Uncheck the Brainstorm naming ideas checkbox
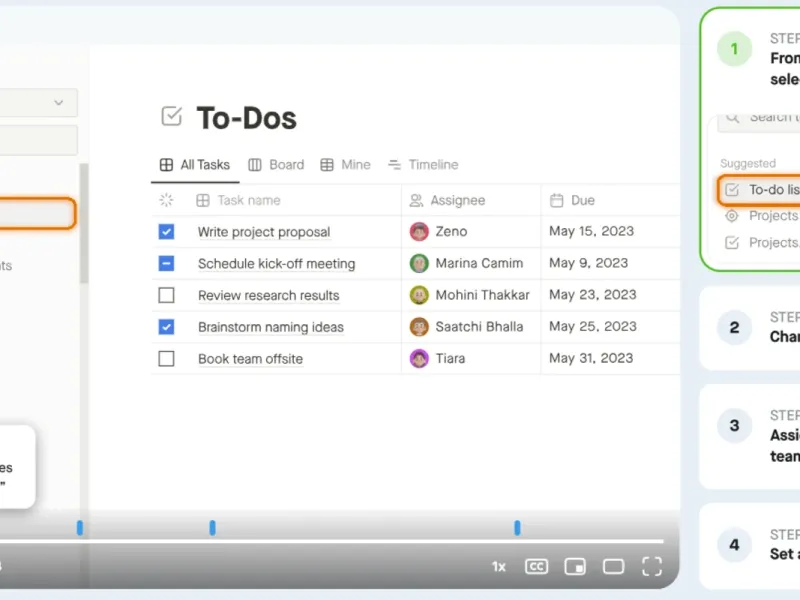 tap(166, 327)
